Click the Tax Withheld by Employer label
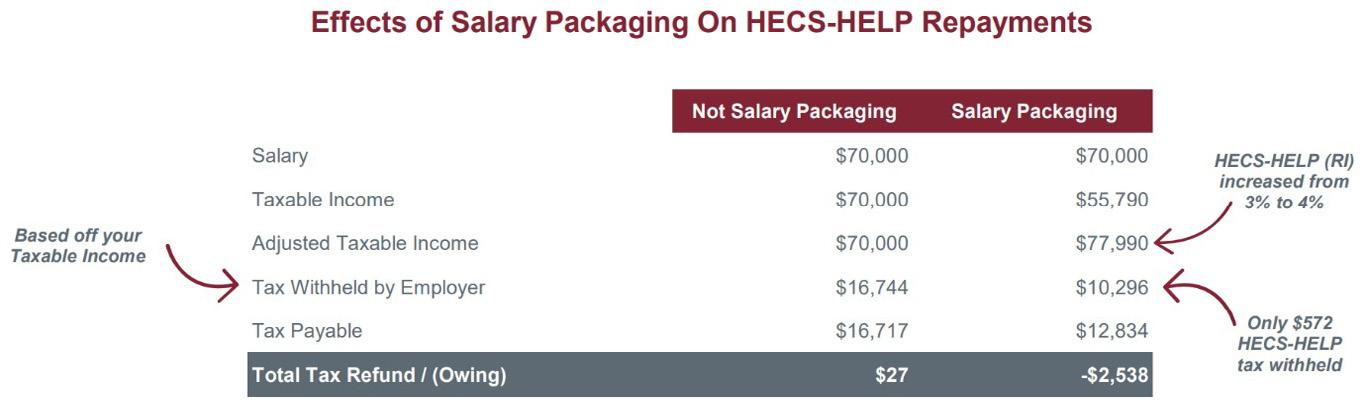Image resolution: width=1366 pixels, height=416 pixels. (x=368, y=288)
